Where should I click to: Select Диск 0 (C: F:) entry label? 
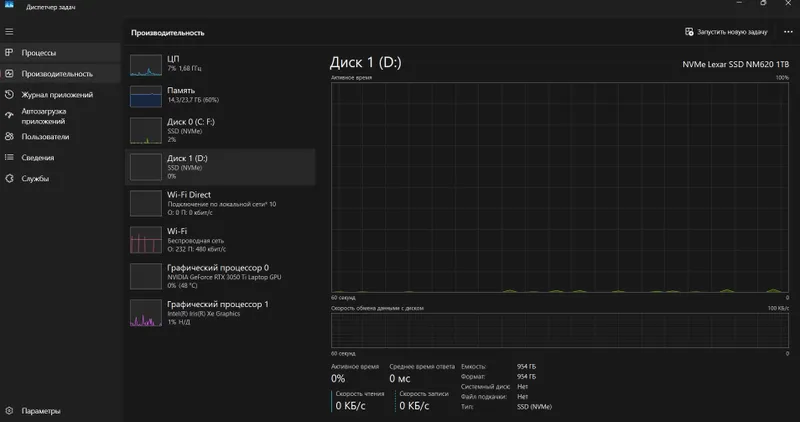click(191, 121)
